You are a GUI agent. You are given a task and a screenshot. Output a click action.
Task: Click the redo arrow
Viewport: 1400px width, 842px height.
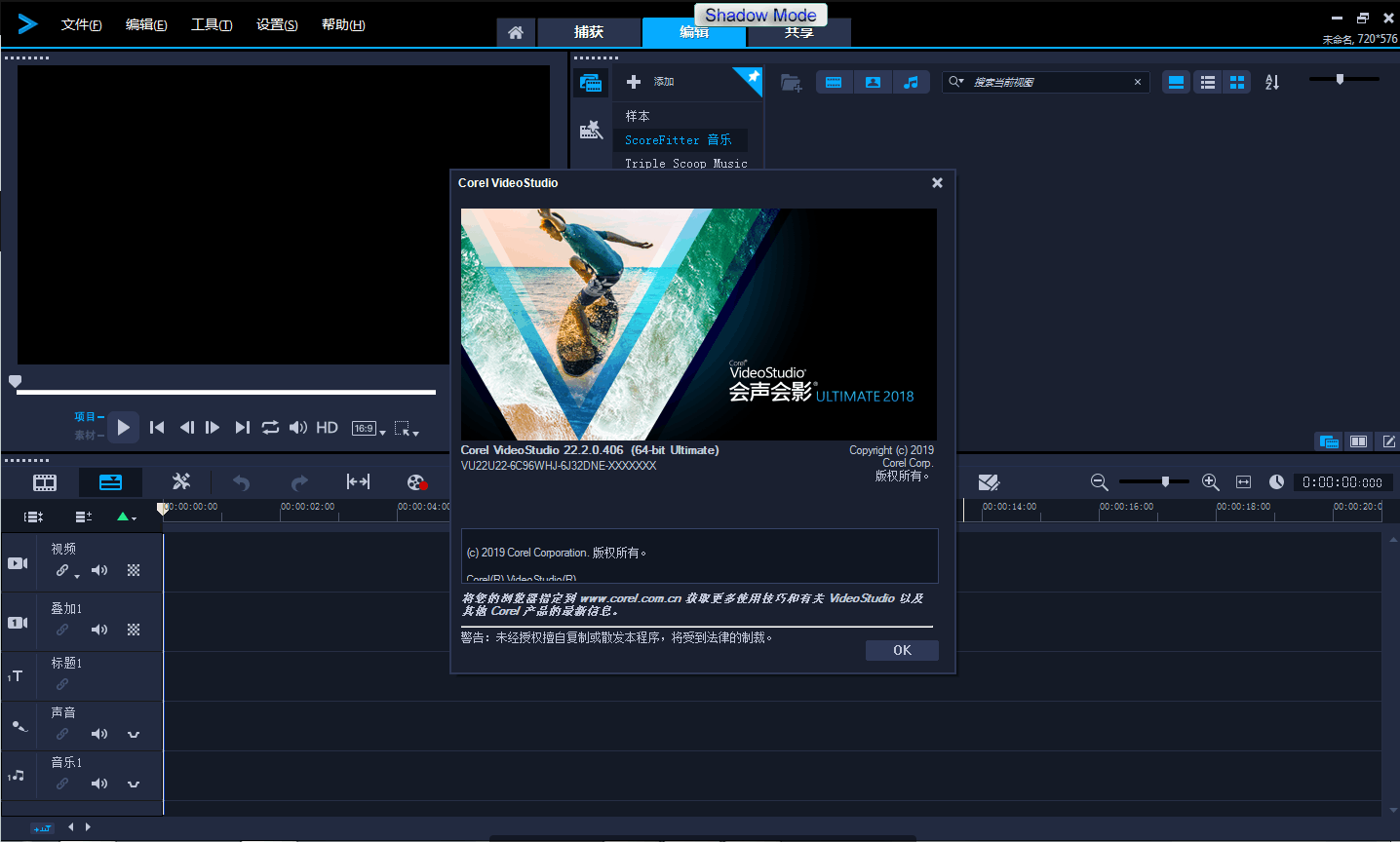click(x=299, y=482)
